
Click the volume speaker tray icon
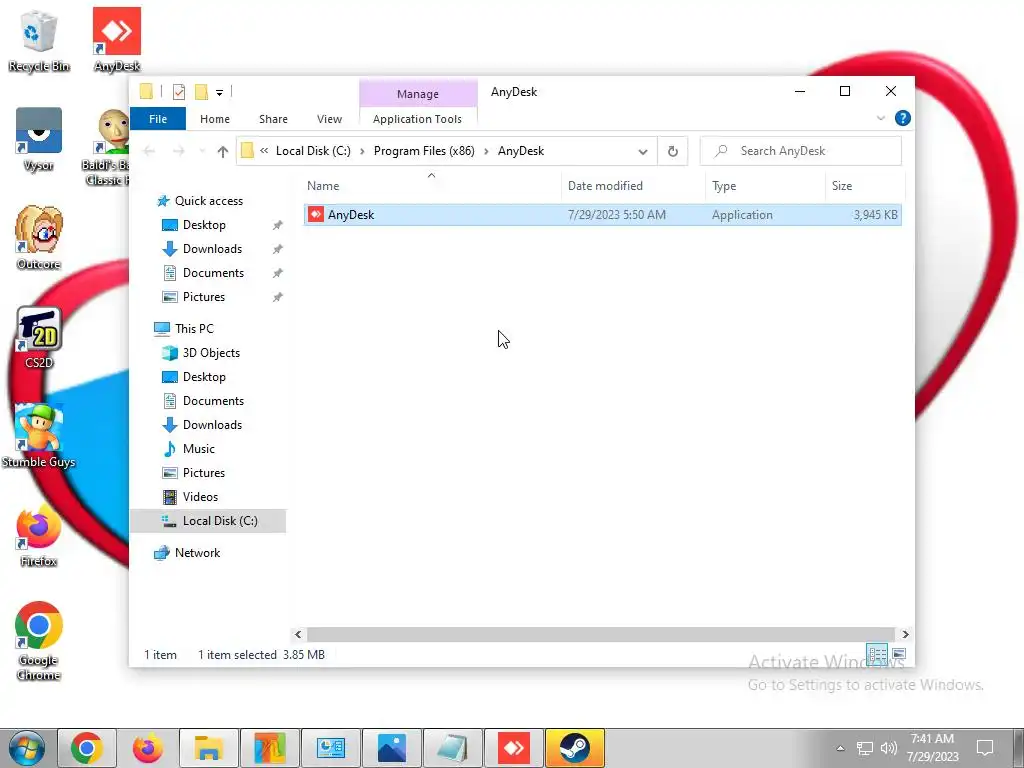tap(889, 748)
